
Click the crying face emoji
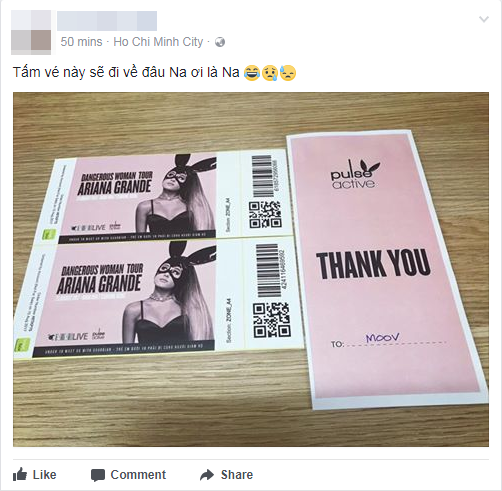pos(270,73)
